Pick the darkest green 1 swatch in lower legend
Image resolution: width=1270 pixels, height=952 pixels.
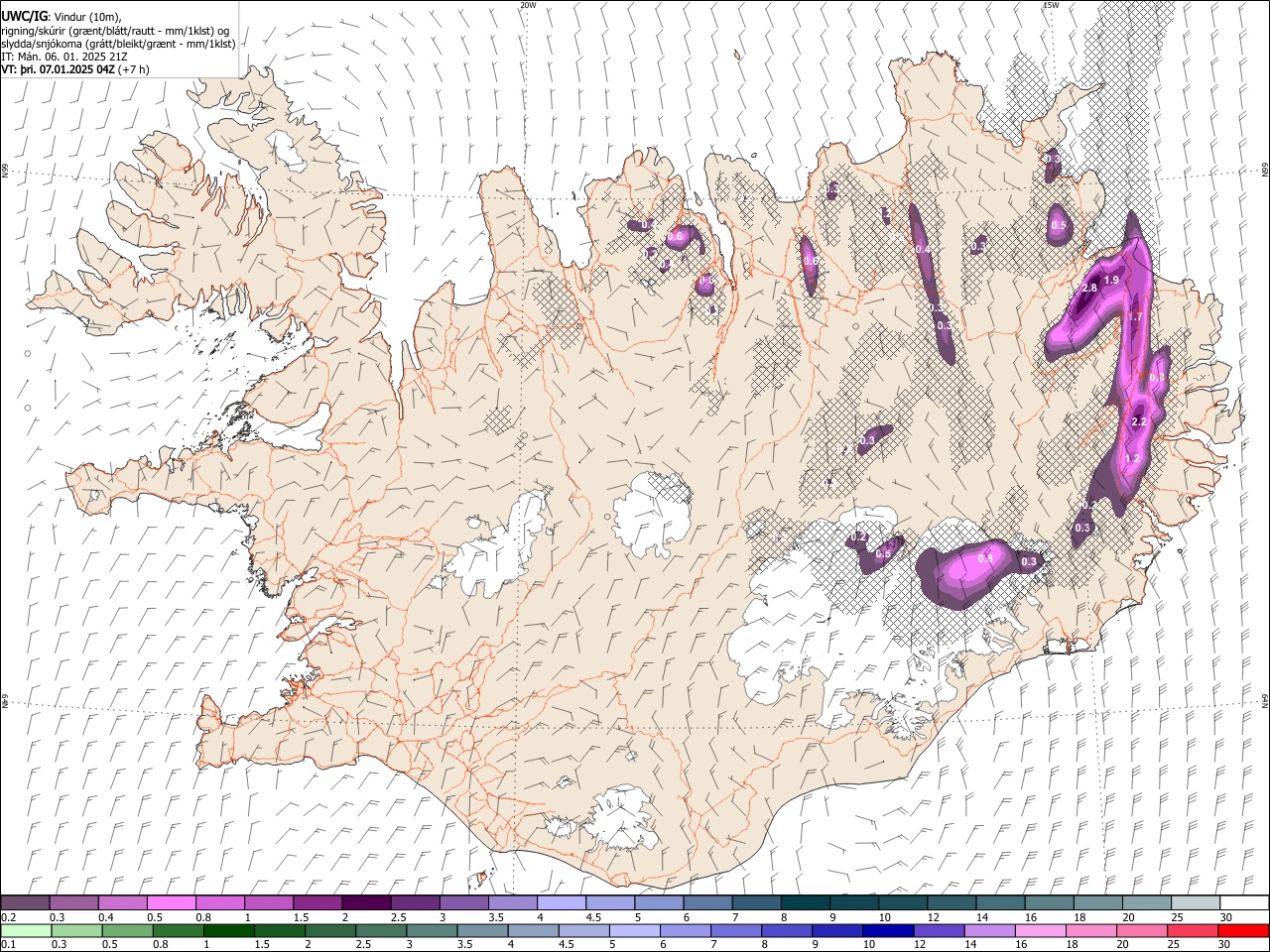(227, 931)
